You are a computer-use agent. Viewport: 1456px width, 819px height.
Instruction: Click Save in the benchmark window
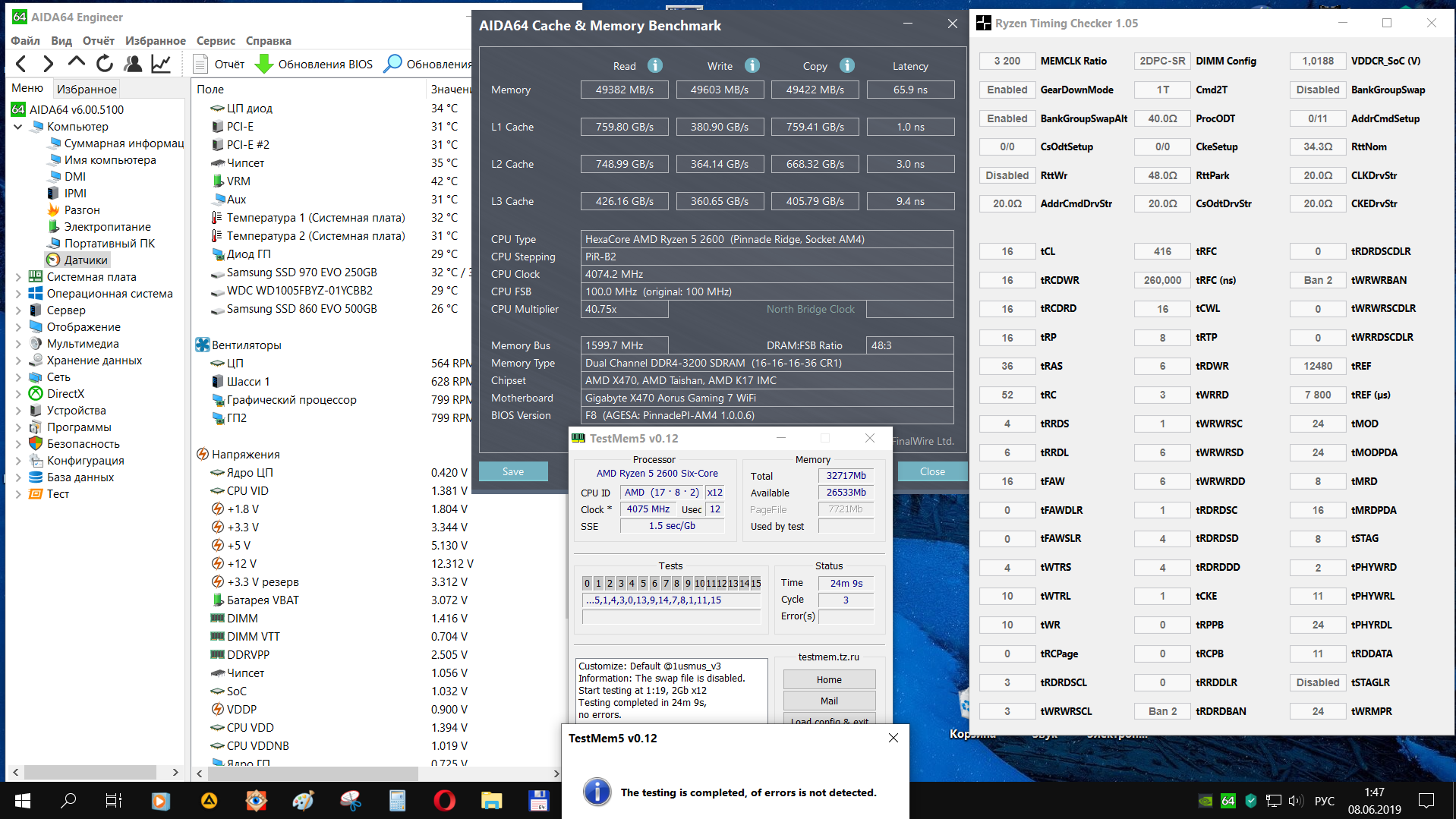click(x=513, y=471)
